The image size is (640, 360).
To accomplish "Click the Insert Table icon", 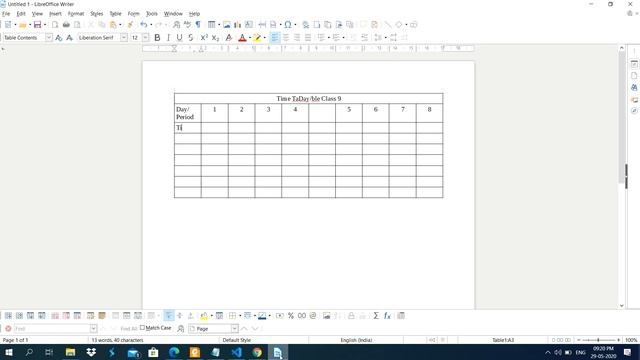I will click(211, 25).
